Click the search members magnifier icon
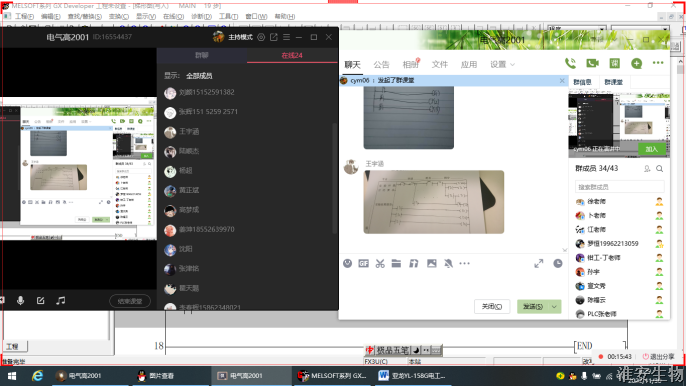The image size is (686, 386). (x=659, y=168)
